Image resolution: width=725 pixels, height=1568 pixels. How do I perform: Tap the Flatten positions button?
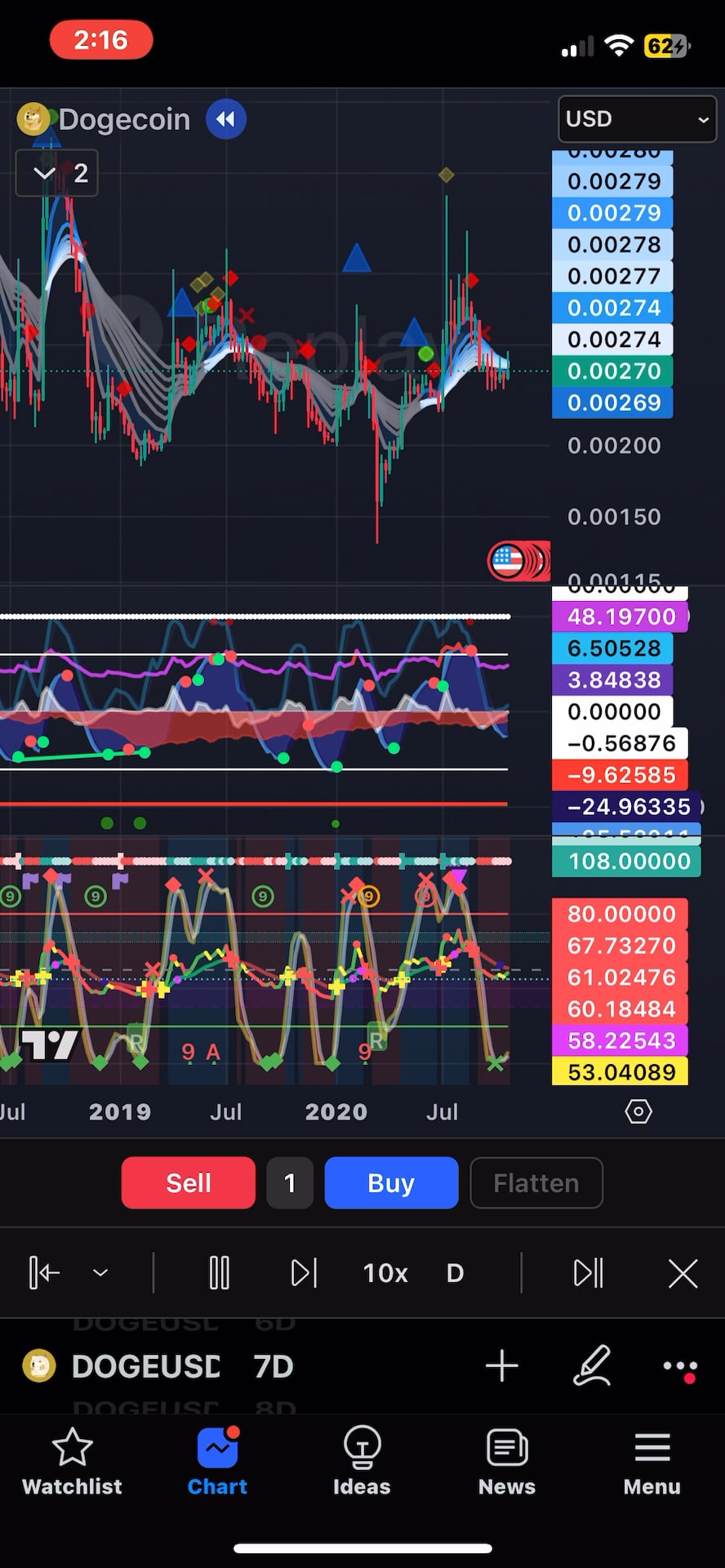tap(536, 1183)
